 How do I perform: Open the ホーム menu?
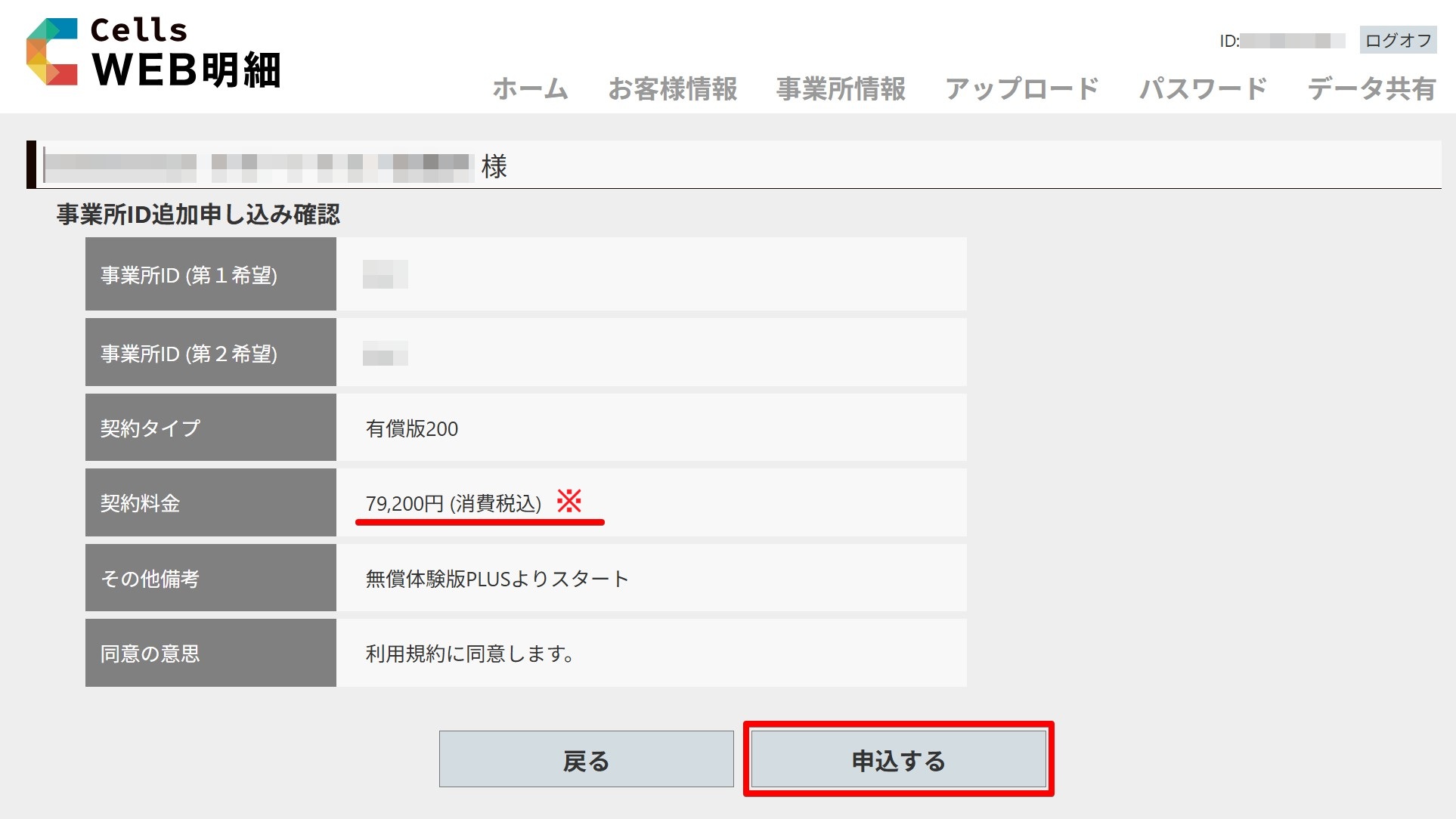coord(530,89)
